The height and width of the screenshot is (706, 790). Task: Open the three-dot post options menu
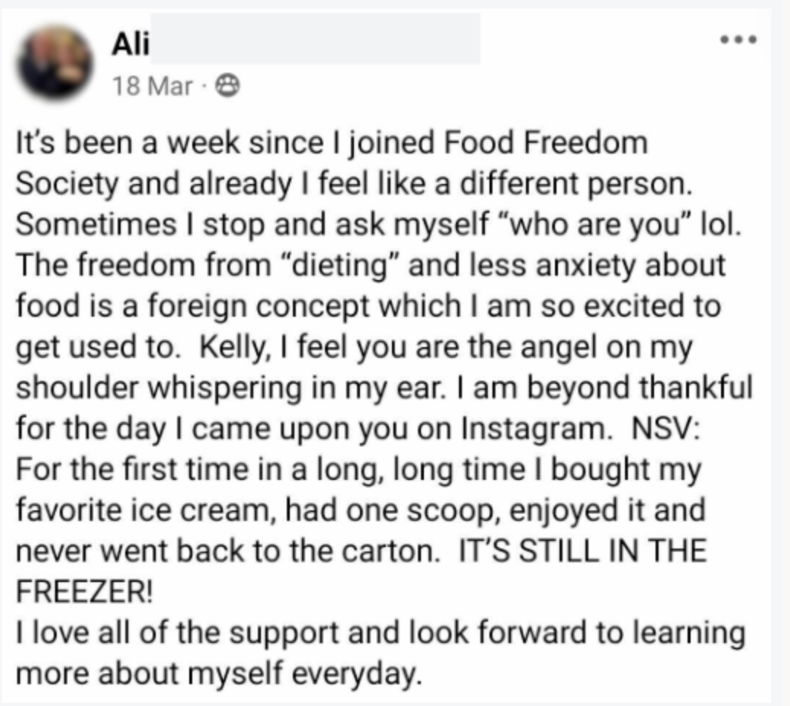pyautogui.click(x=738, y=39)
